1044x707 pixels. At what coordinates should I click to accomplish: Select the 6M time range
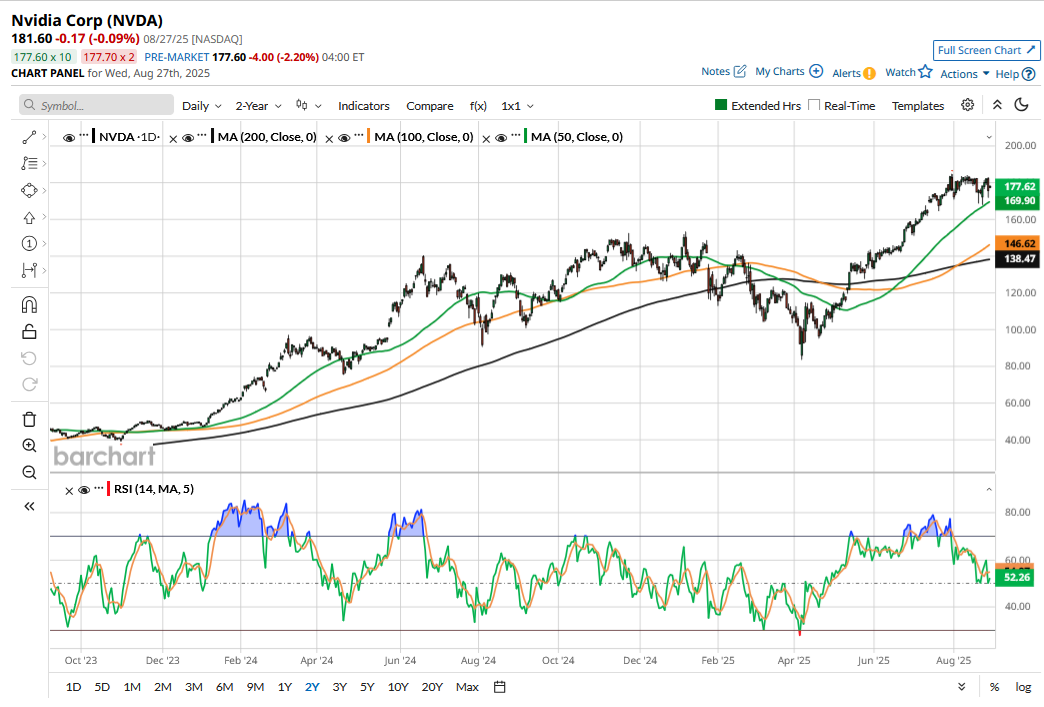[224, 687]
